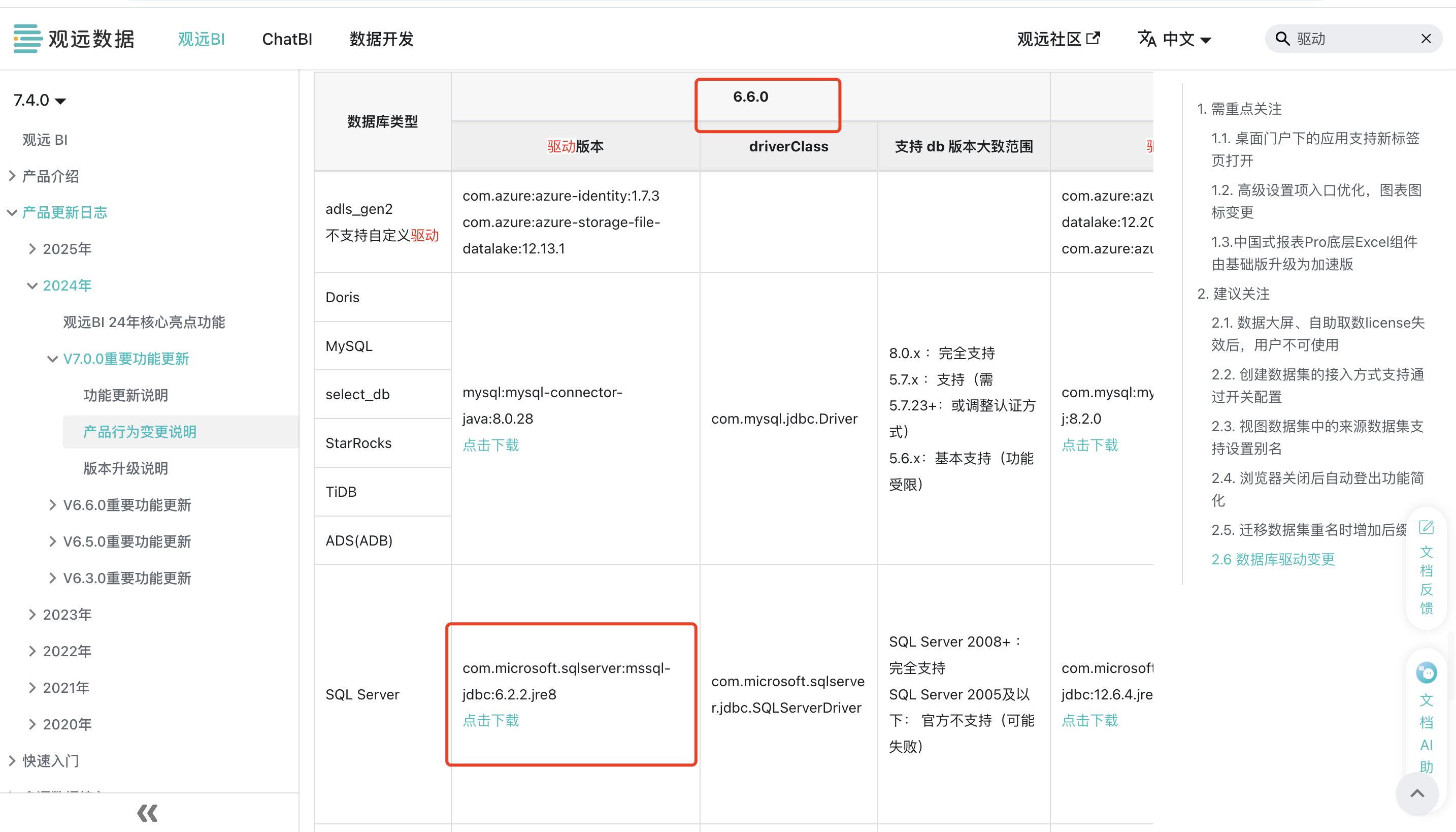Click the scroll-to-top arrow button
Screen dimensions: 1456x832
coord(1416,793)
